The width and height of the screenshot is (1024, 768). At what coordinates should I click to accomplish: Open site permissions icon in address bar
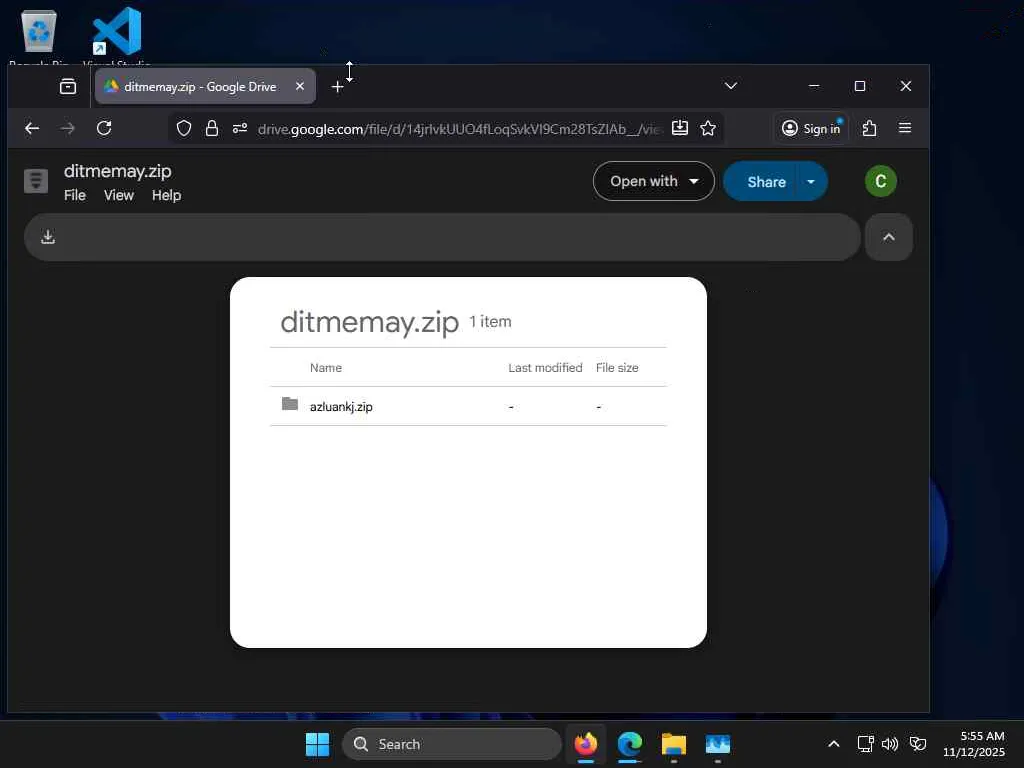(x=240, y=128)
